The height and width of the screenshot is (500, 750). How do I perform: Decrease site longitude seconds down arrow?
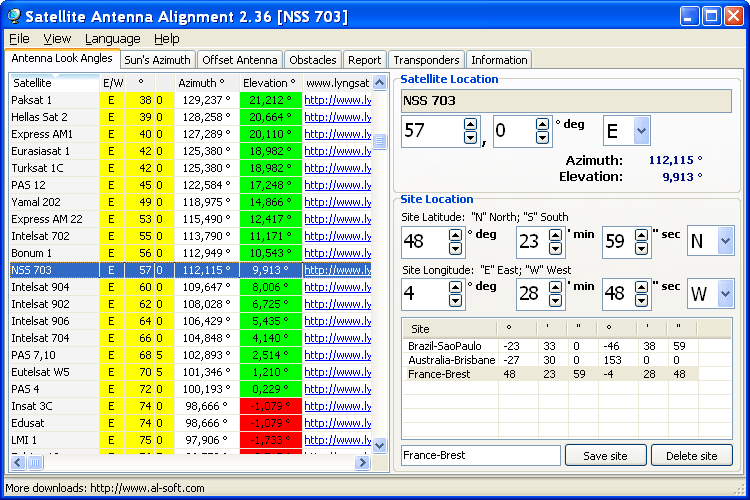pos(641,300)
